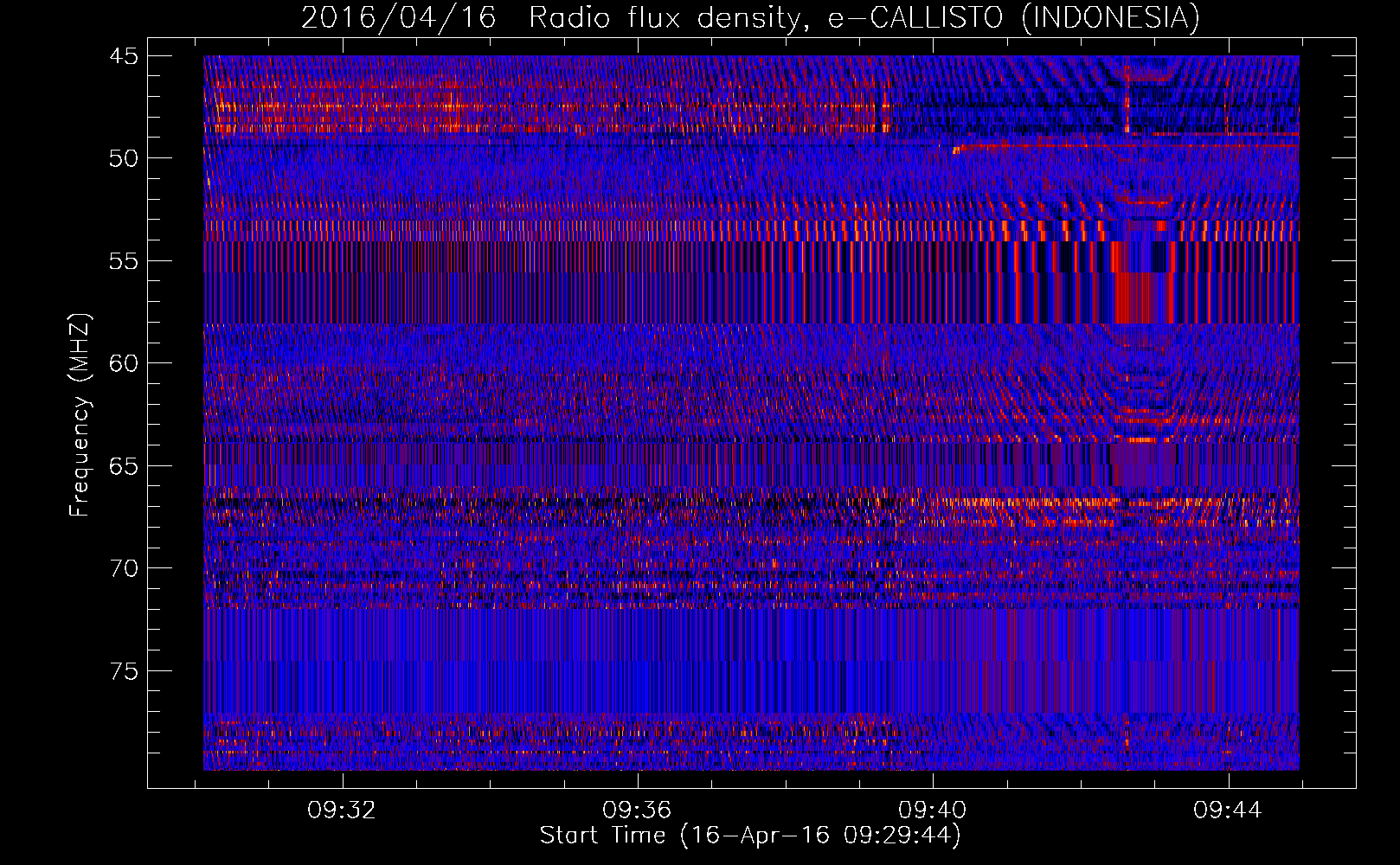Click the 70 frequency tick label

coord(124,568)
